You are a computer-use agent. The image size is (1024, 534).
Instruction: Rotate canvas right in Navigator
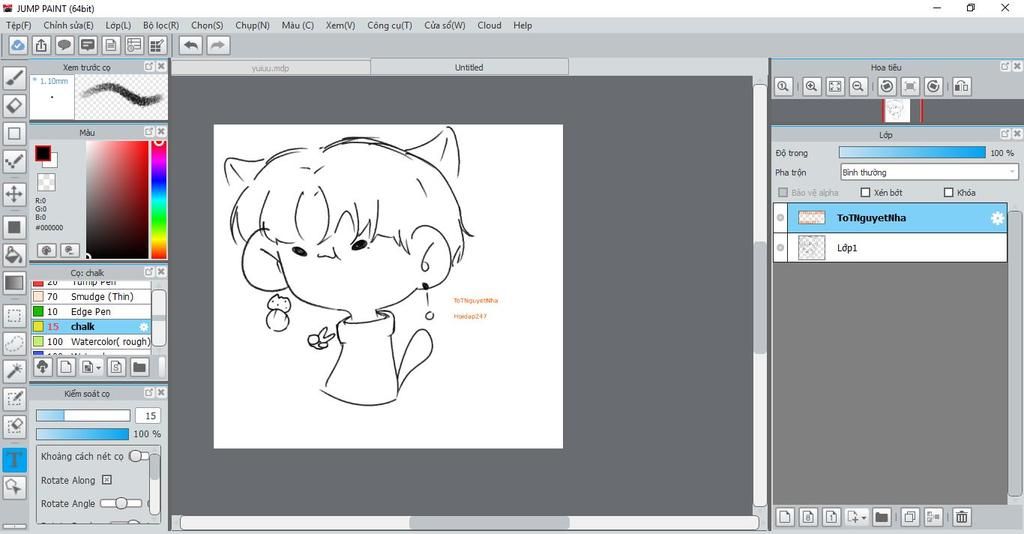click(933, 86)
